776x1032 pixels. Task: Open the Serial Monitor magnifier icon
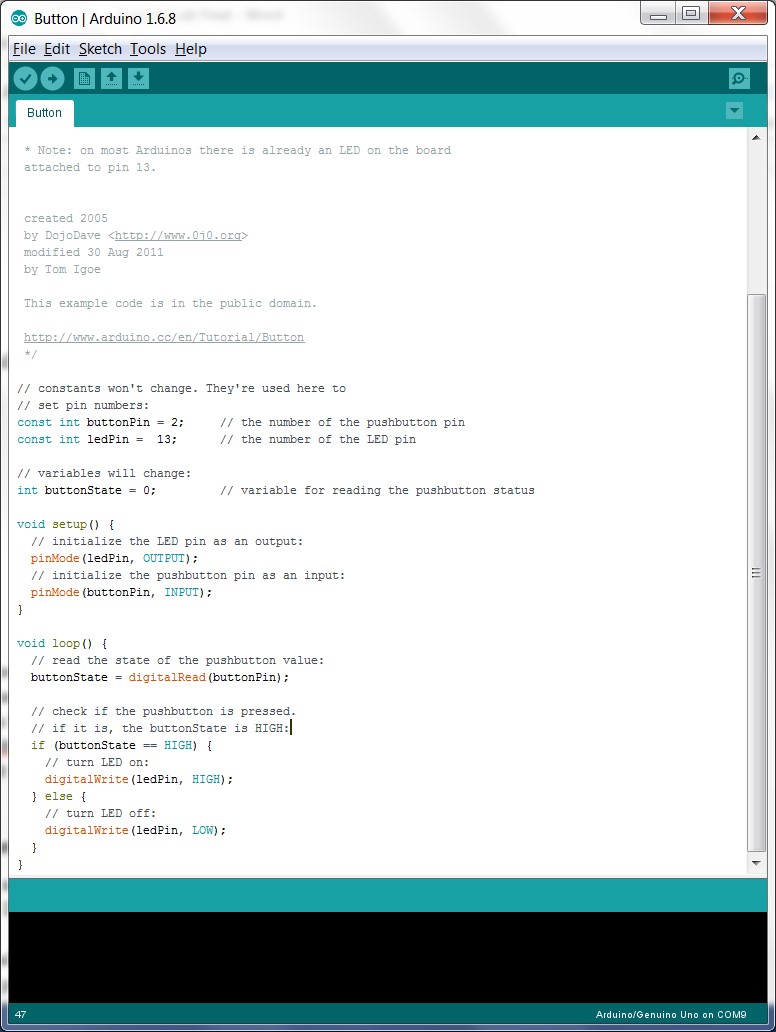(739, 79)
